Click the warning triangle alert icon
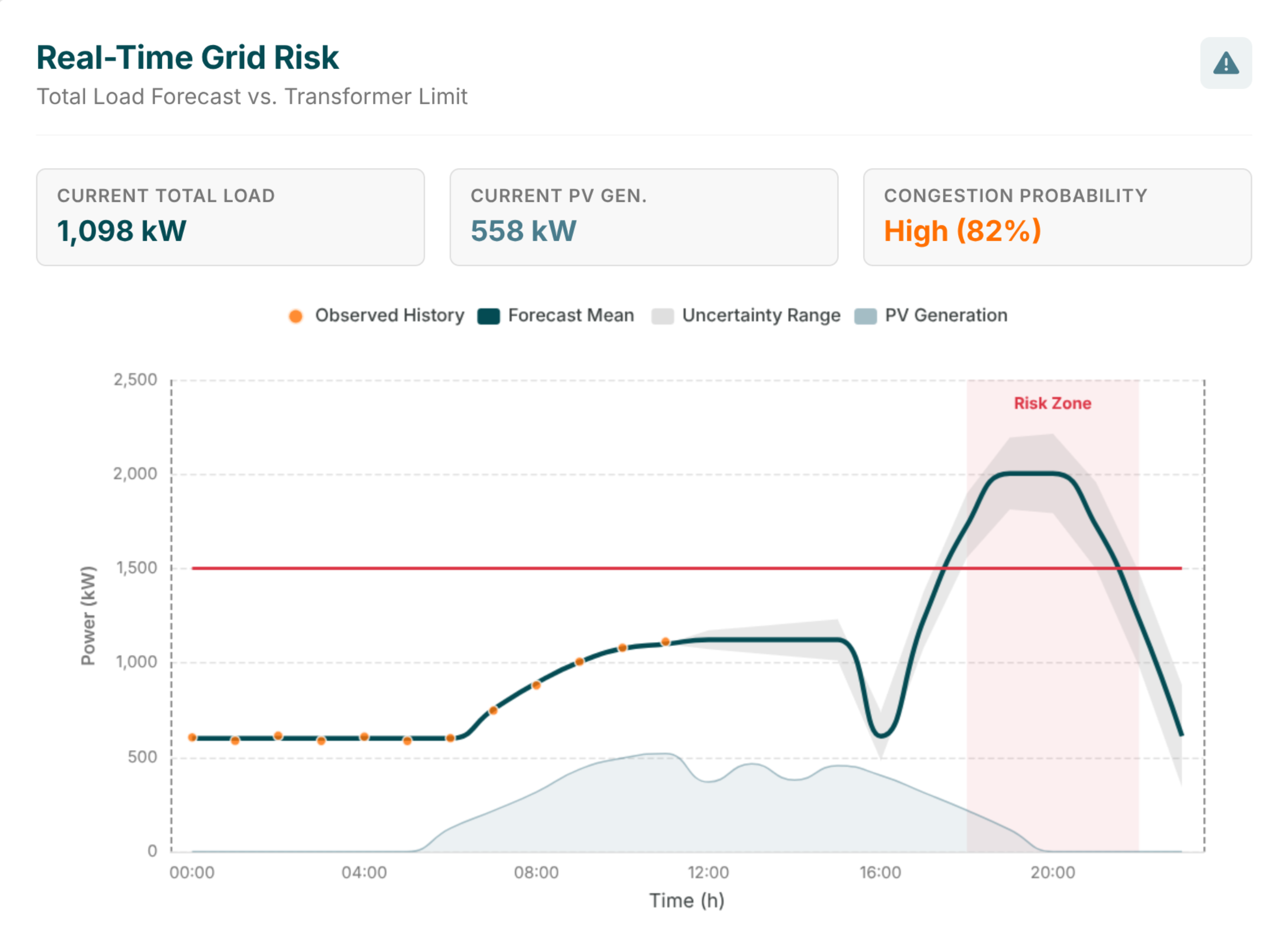This screenshot has width=1285, height=952. (1225, 63)
